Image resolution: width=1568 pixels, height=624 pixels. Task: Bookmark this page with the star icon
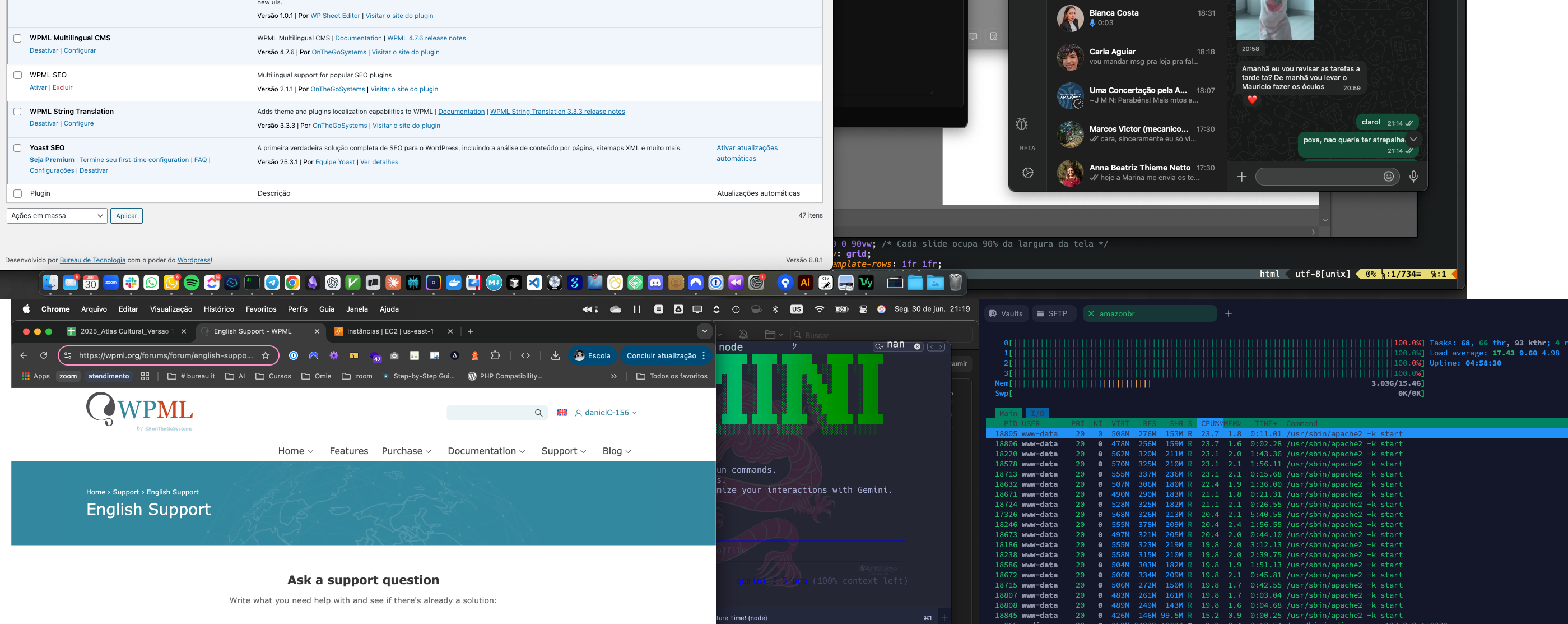pyautogui.click(x=266, y=355)
